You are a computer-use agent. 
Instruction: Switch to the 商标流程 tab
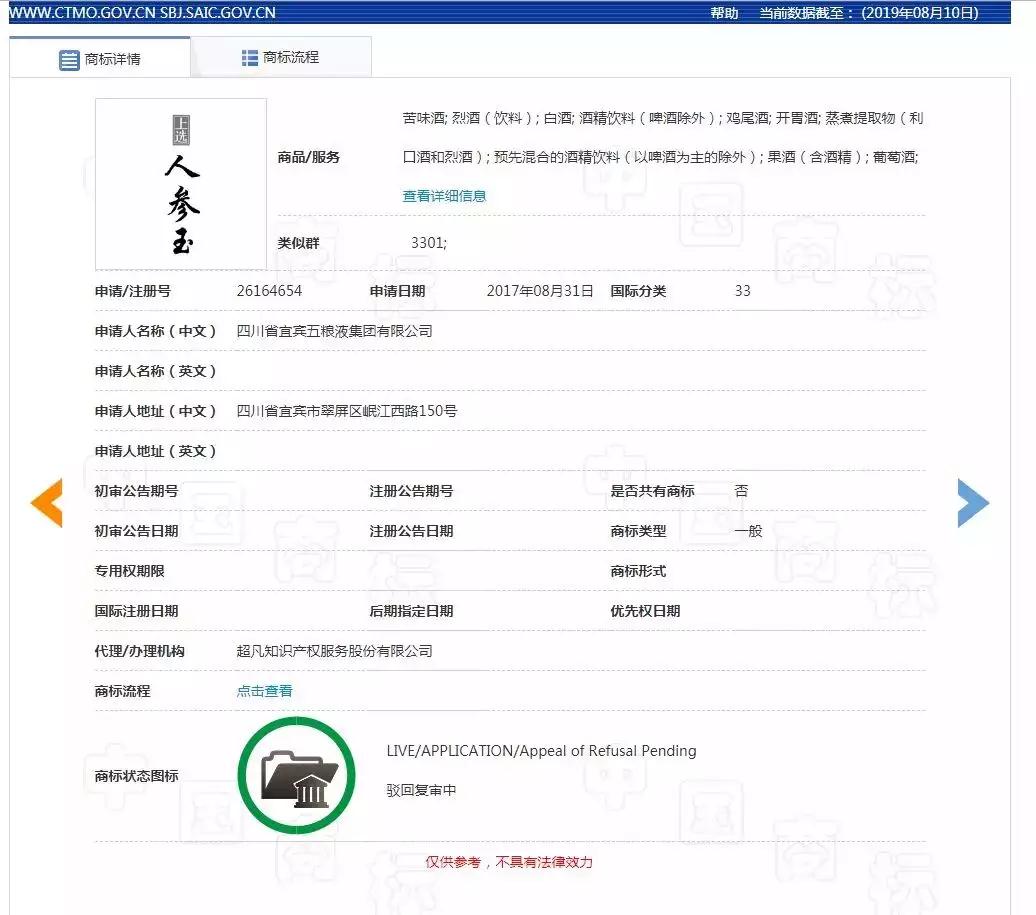281,57
